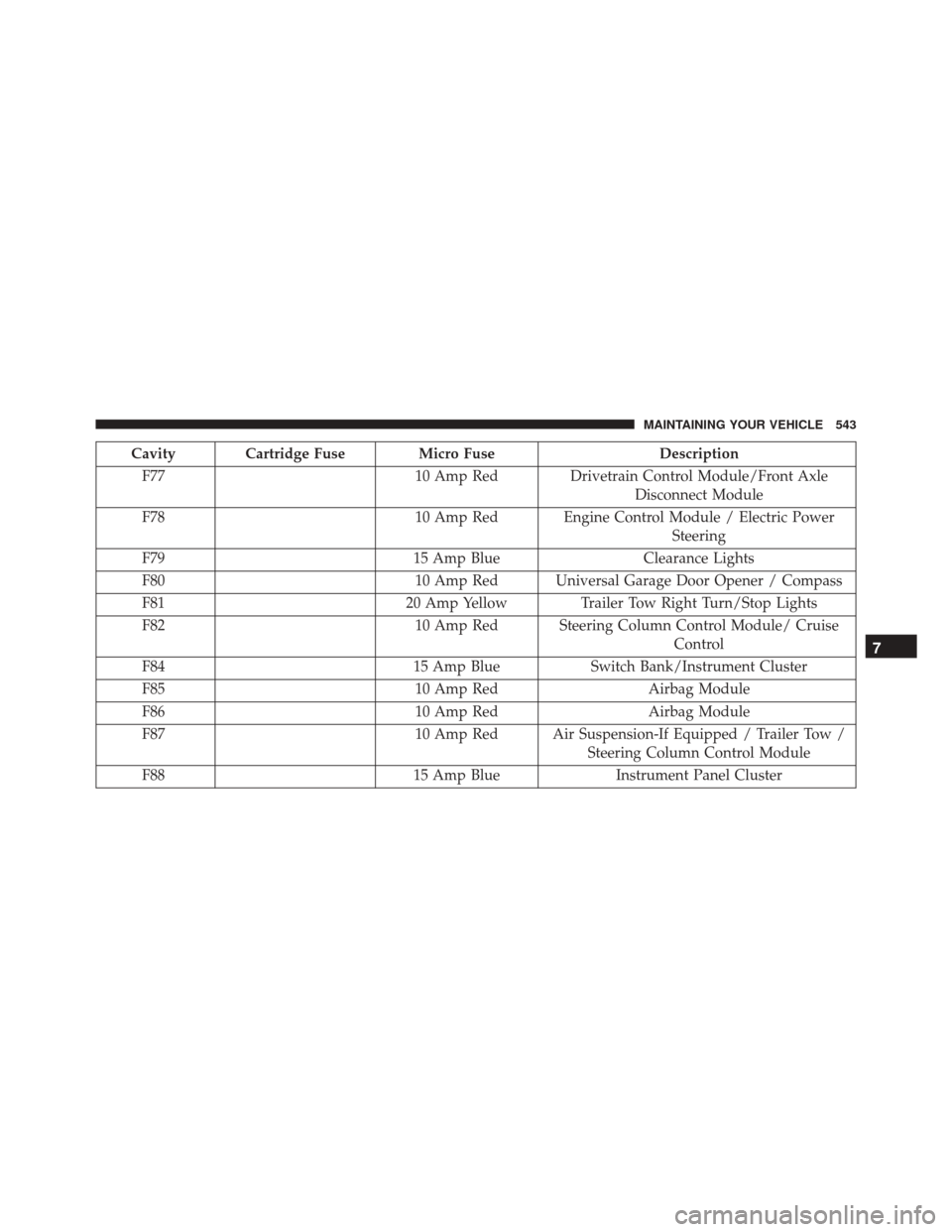The width and height of the screenshot is (952, 1232).
Task: Select cavity cell F84
Action: coord(154,667)
